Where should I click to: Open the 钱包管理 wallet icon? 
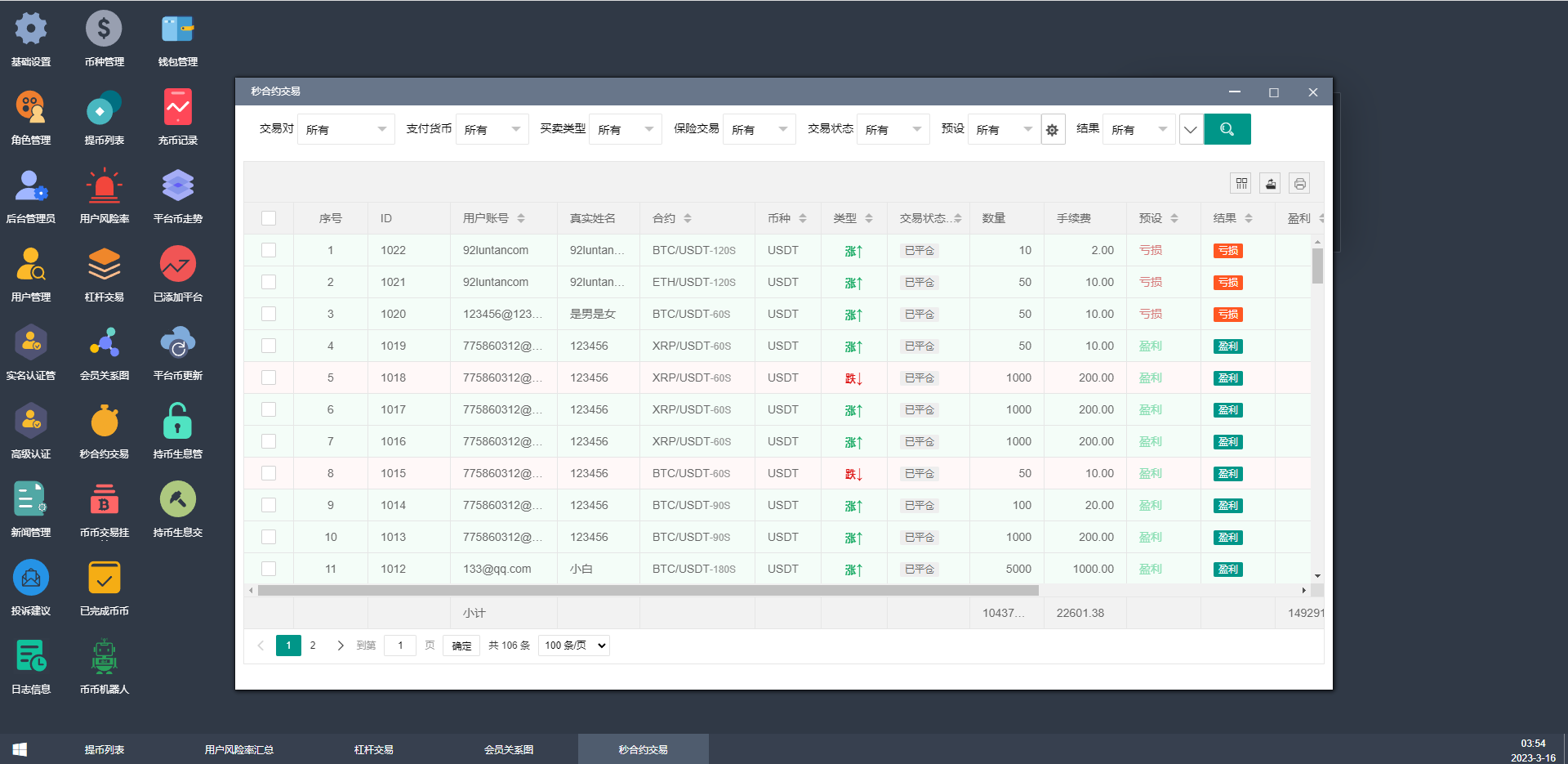(x=177, y=30)
